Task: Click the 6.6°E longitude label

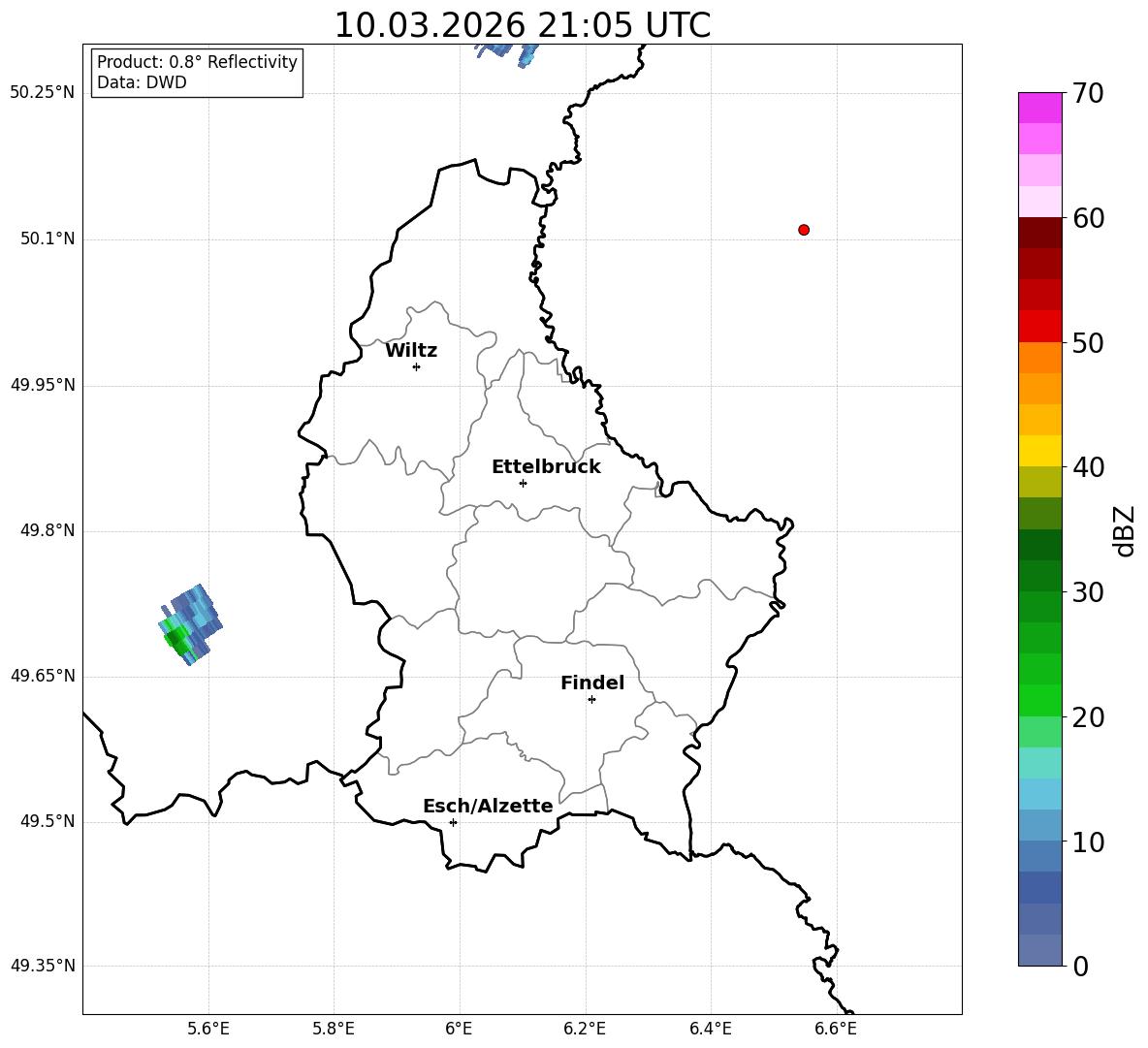Action: [836, 1029]
